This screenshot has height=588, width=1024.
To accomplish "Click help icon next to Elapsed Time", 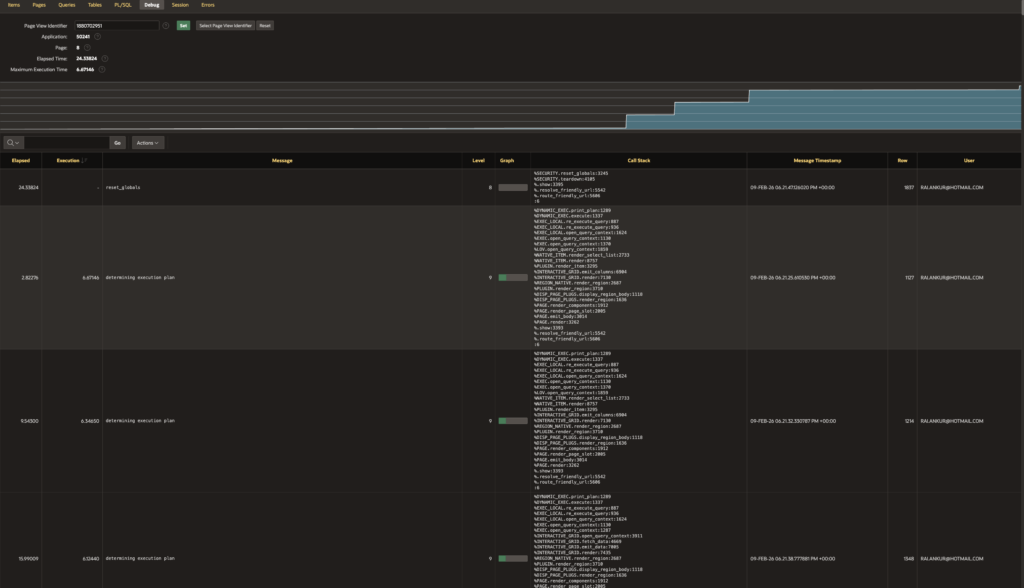I will coord(105,58).
